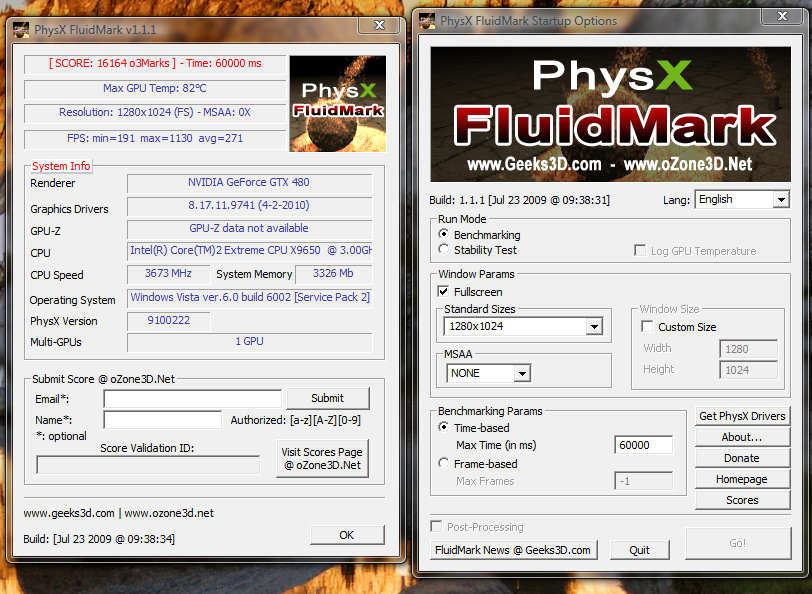Click the Max Frames -1 field
The image size is (812, 594).
pos(643,481)
